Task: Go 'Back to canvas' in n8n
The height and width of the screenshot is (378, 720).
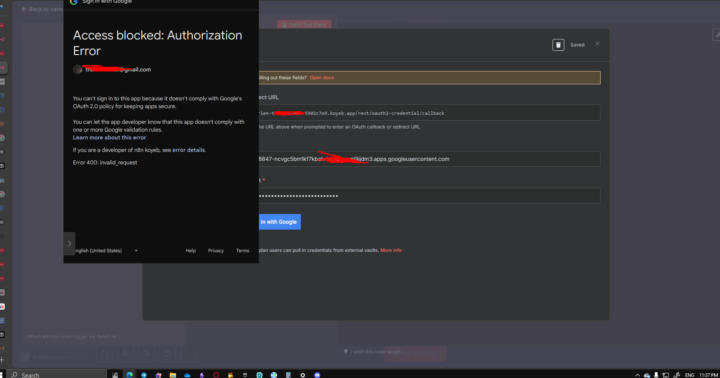Action: pos(42,9)
